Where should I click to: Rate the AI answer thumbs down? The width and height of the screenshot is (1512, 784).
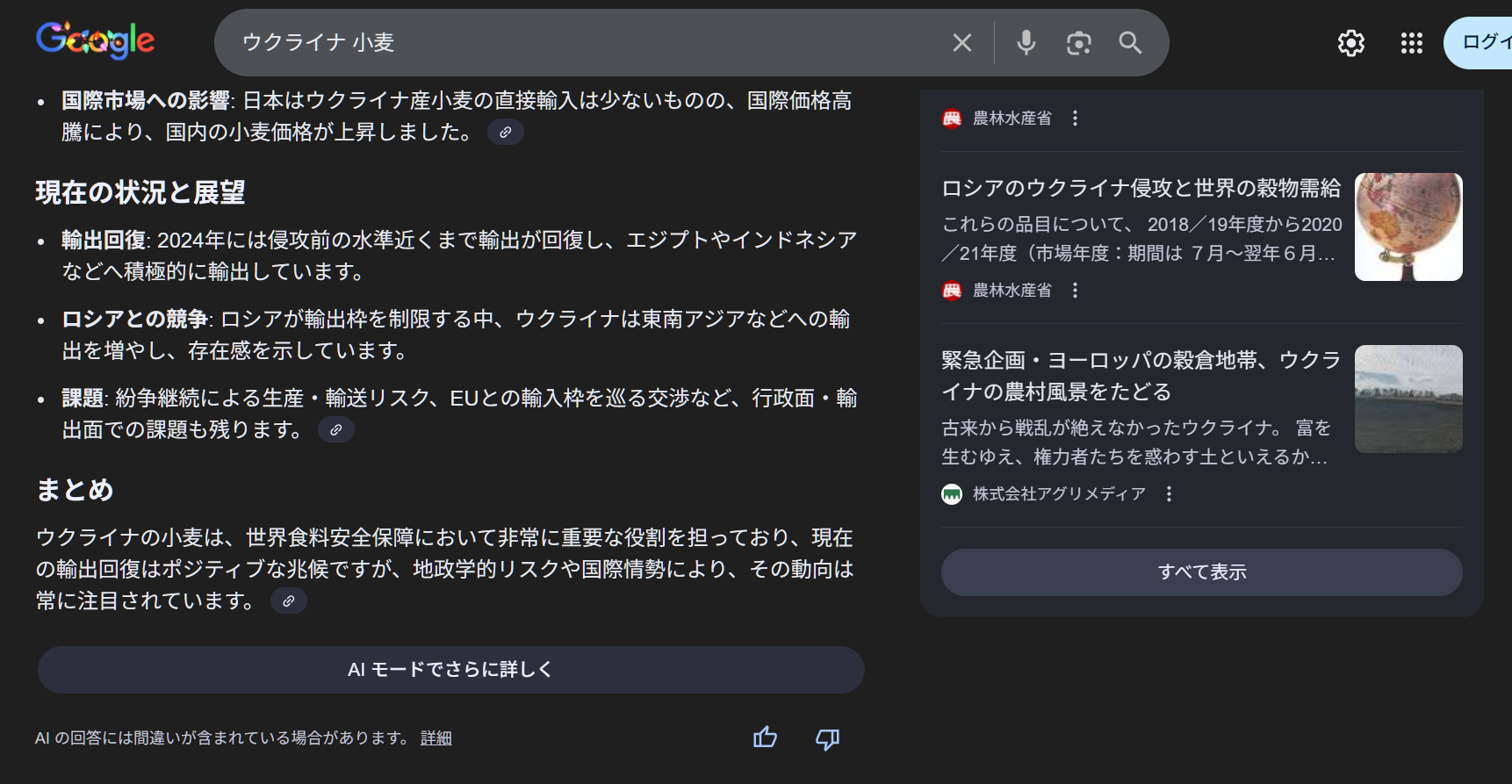(x=827, y=738)
